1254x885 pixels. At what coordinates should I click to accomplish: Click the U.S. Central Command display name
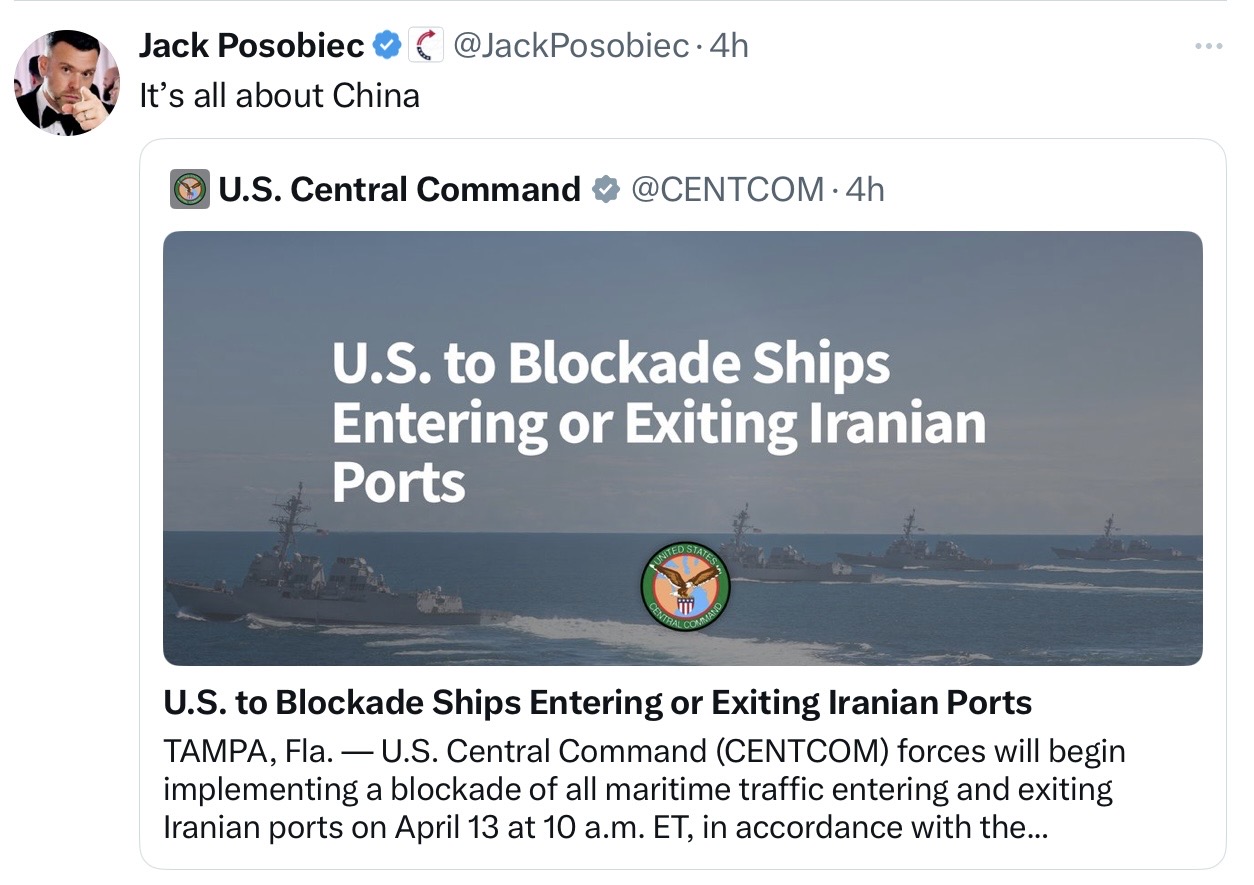click(398, 189)
